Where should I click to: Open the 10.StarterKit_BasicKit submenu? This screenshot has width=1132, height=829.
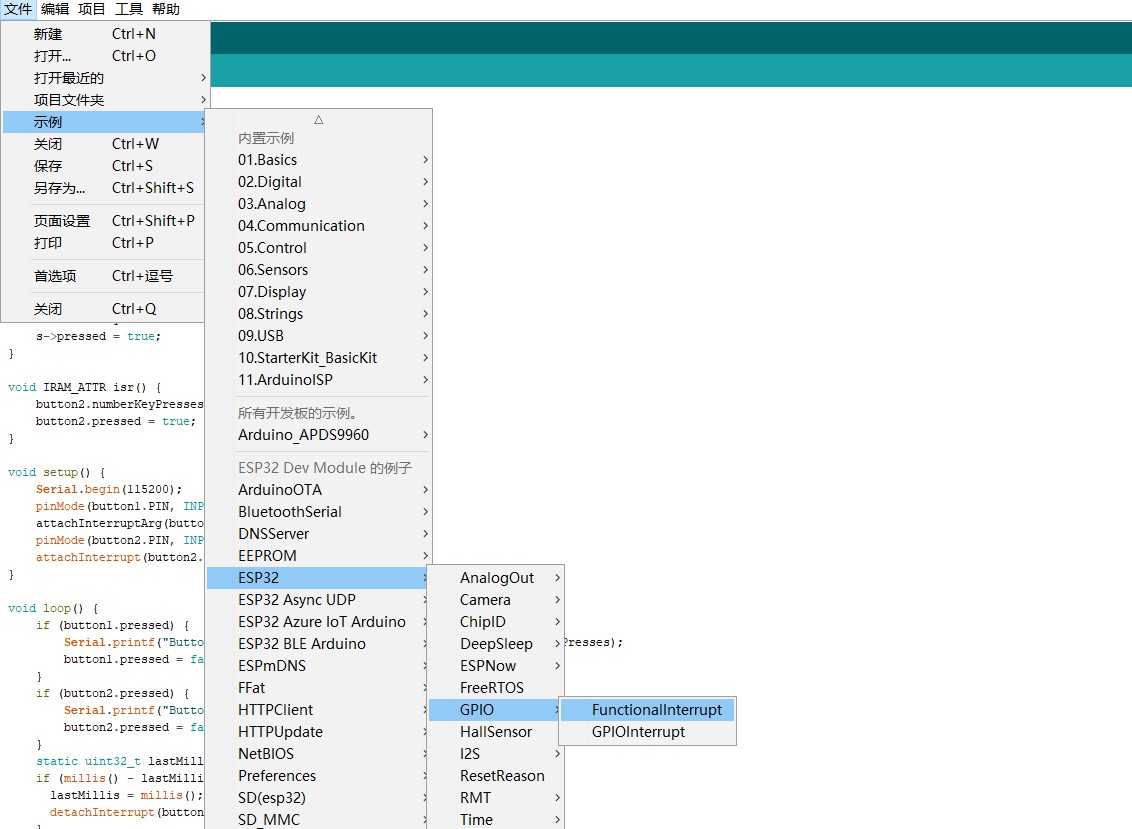click(318, 358)
